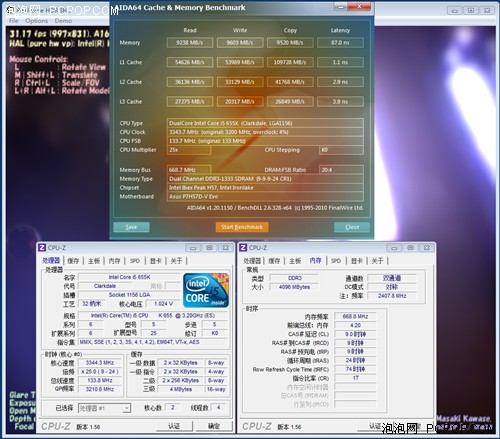This screenshot has width=500, height=439.
Task: Click CPU FSB field 133.7 MHz
Action: pos(265,141)
